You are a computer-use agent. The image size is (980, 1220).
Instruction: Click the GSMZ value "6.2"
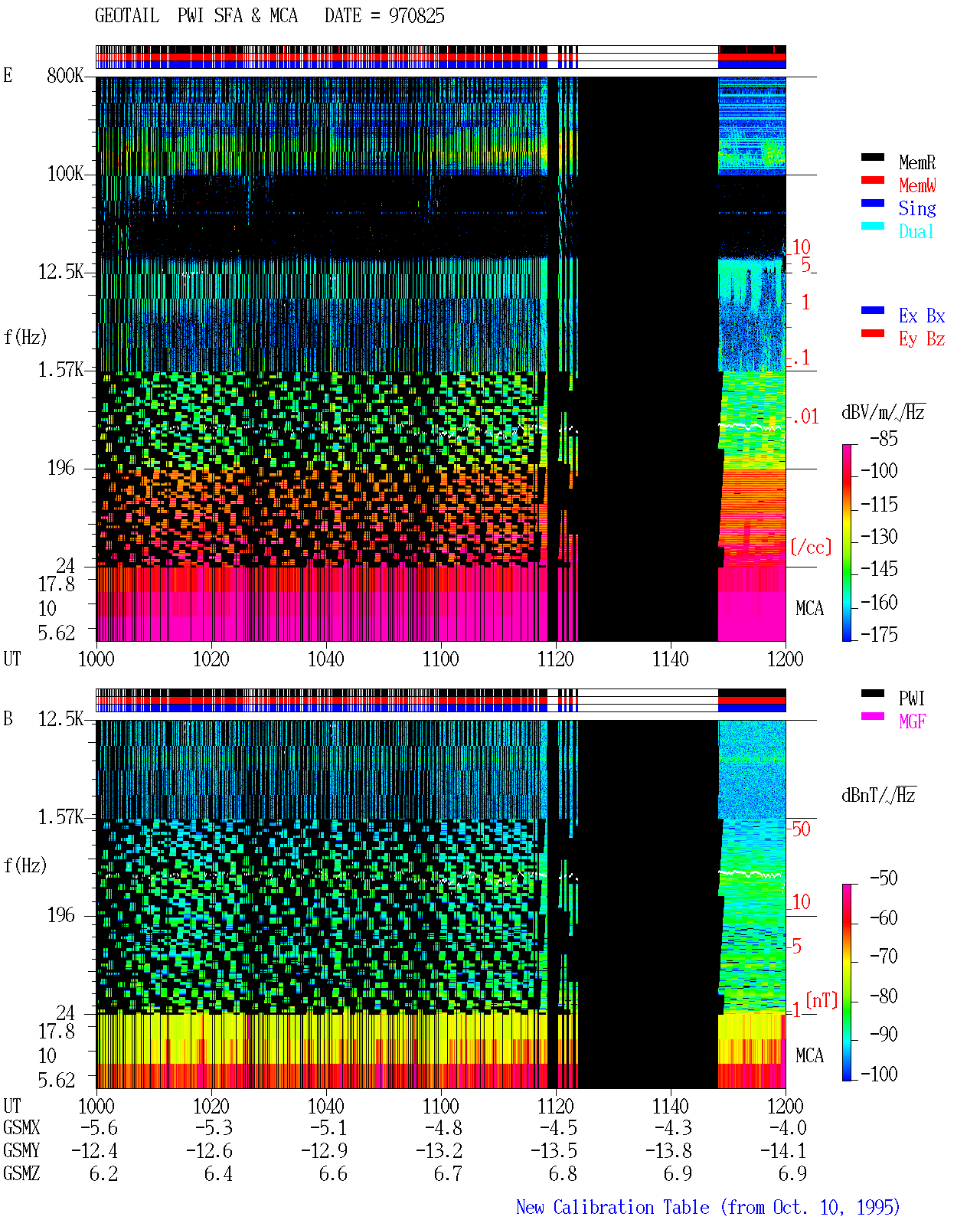(x=104, y=1174)
